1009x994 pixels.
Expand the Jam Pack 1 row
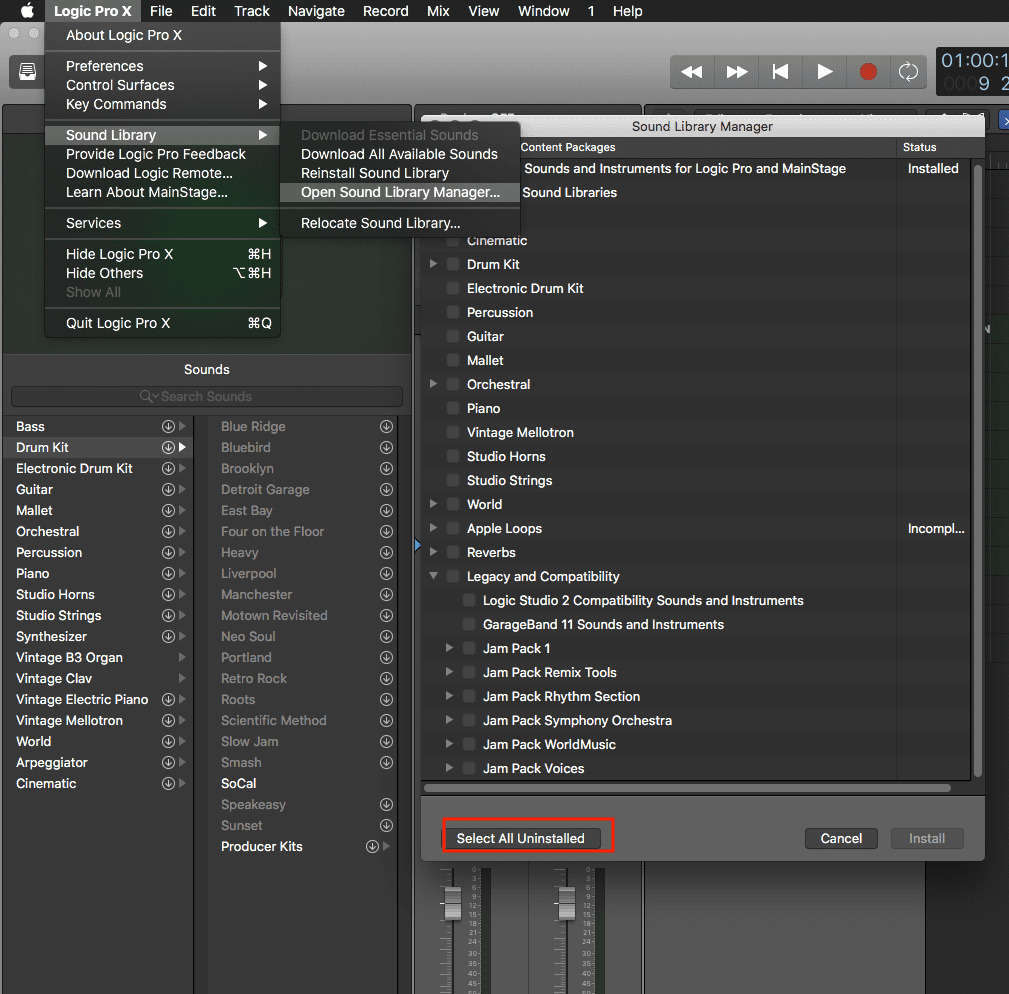pyautogui.click(x=449, y=648)
